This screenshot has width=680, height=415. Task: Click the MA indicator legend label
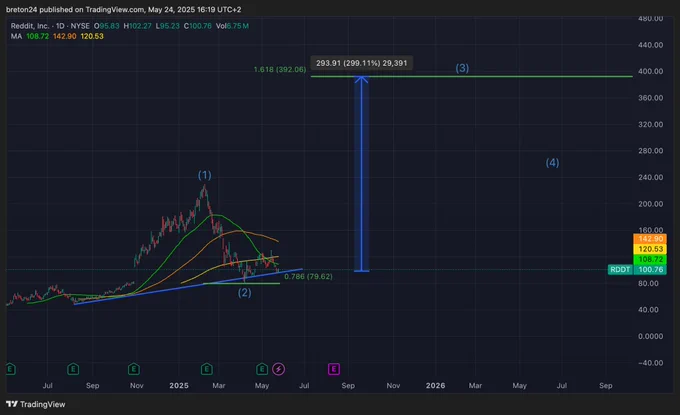(16, 36)
